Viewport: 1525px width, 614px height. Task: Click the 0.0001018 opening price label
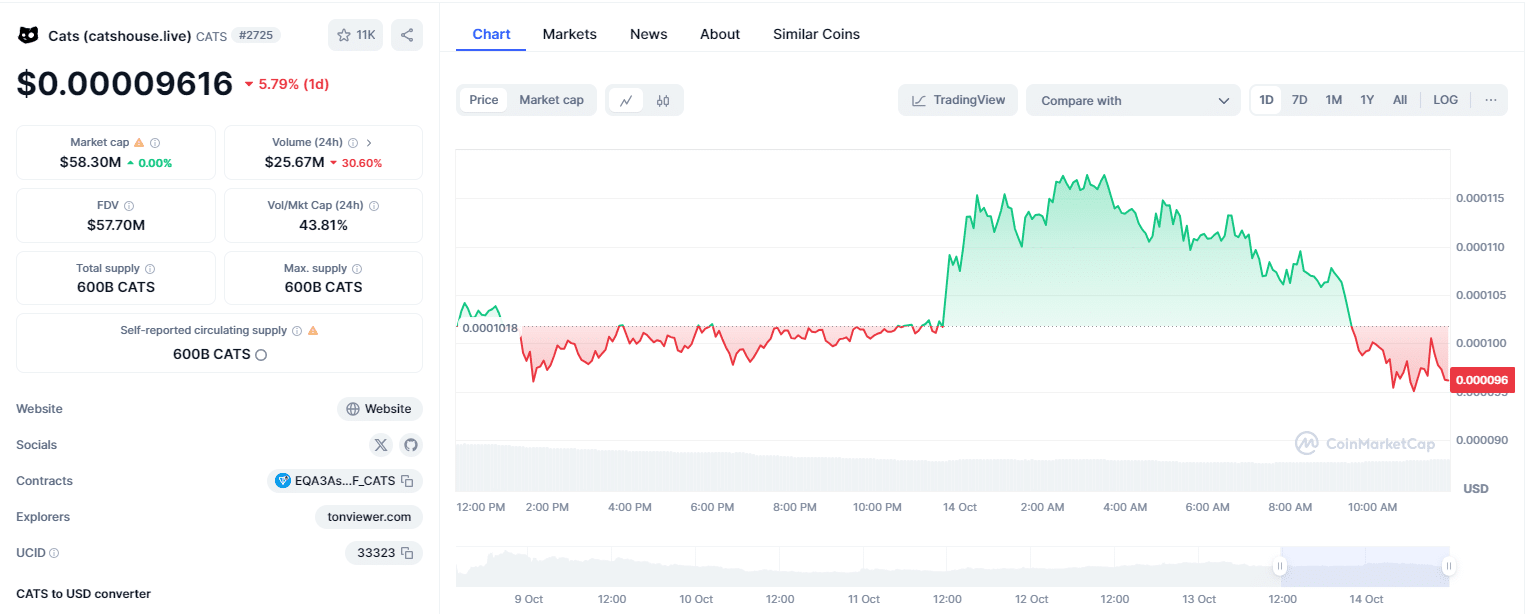[490, 328]
